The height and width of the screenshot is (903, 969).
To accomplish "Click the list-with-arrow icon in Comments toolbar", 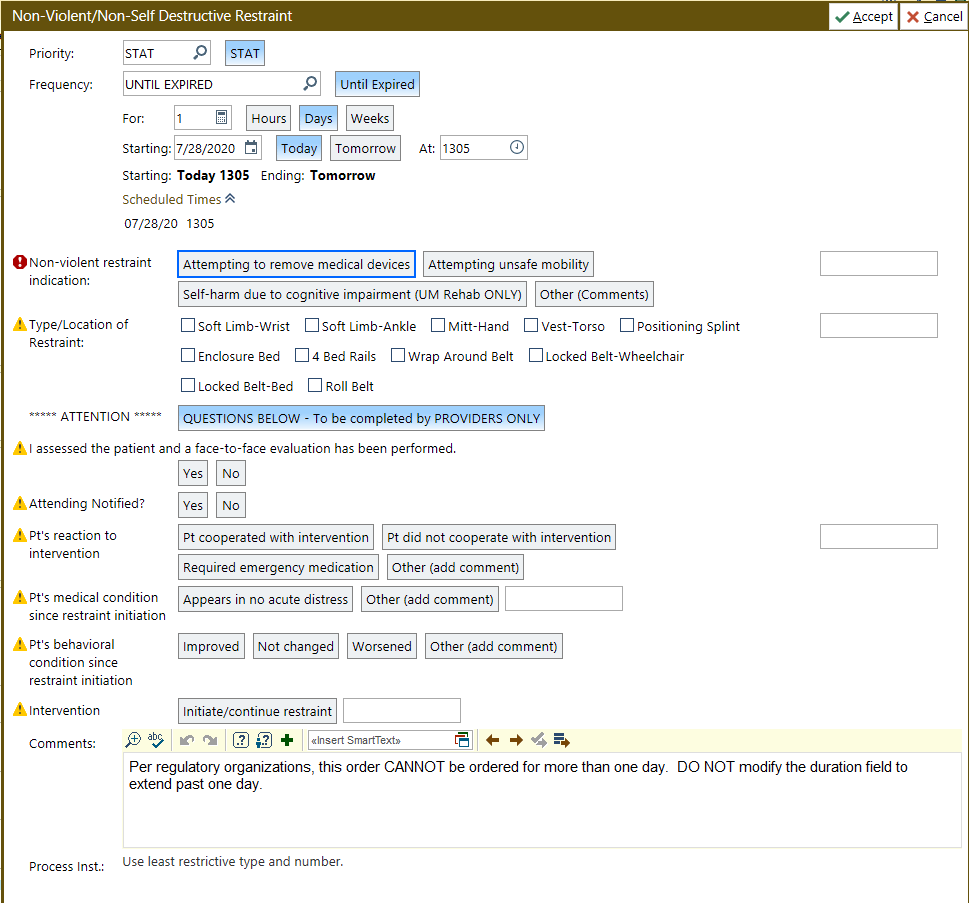I will pyautogui.click(x=562, y=740).
